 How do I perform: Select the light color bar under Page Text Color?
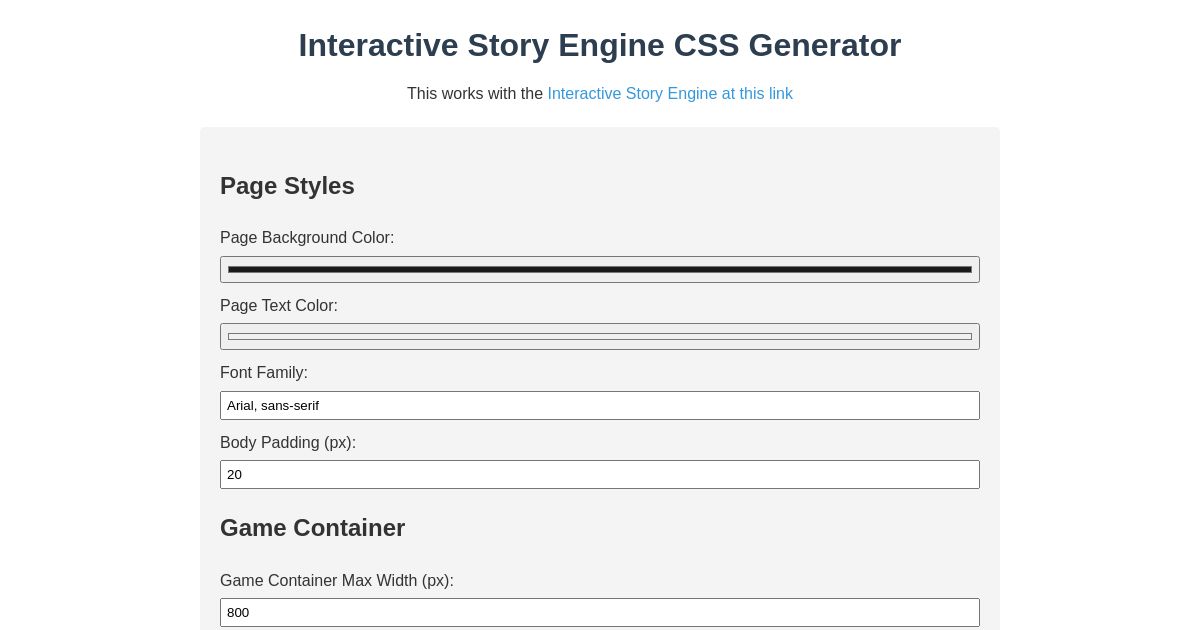(600, 336)
